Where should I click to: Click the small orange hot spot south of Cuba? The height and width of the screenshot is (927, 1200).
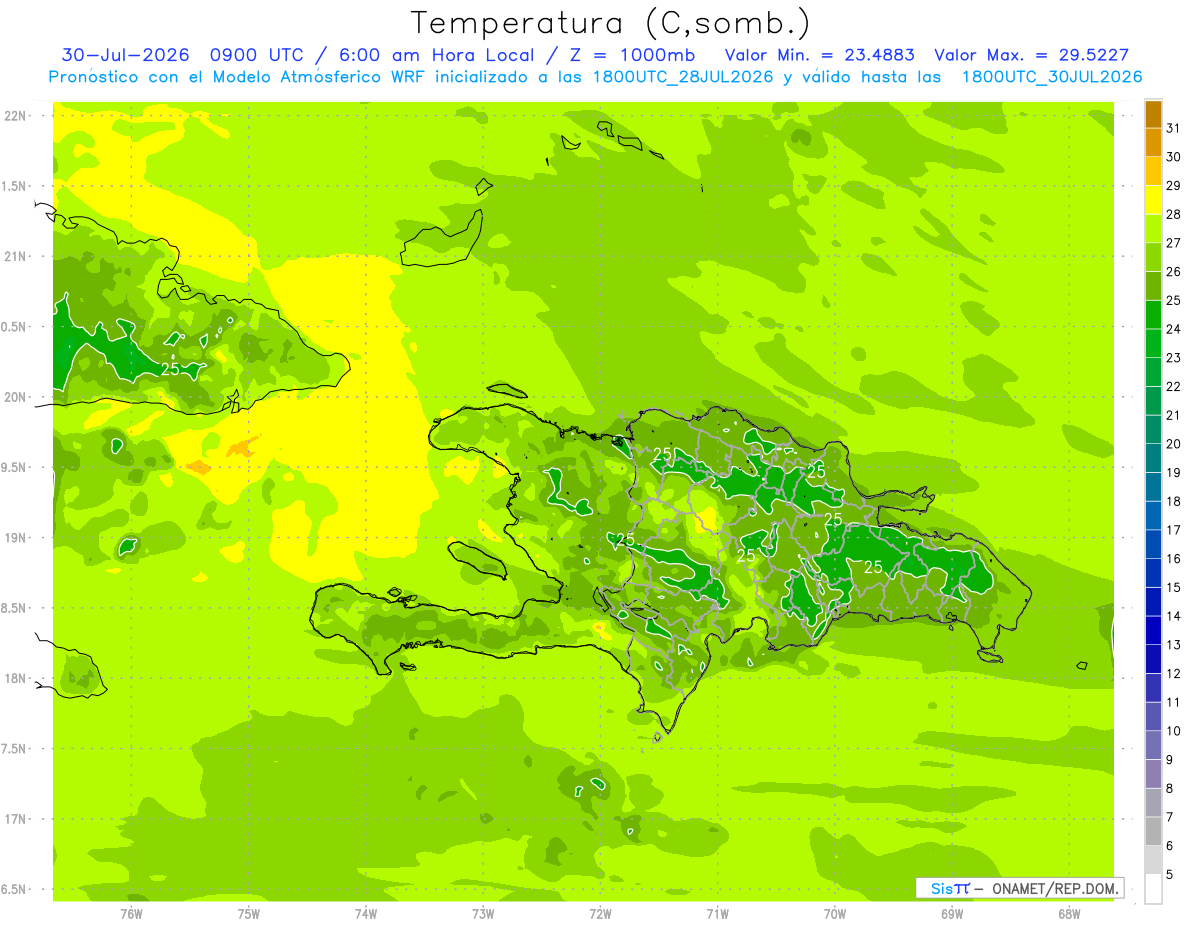click(x=241, y=447)
